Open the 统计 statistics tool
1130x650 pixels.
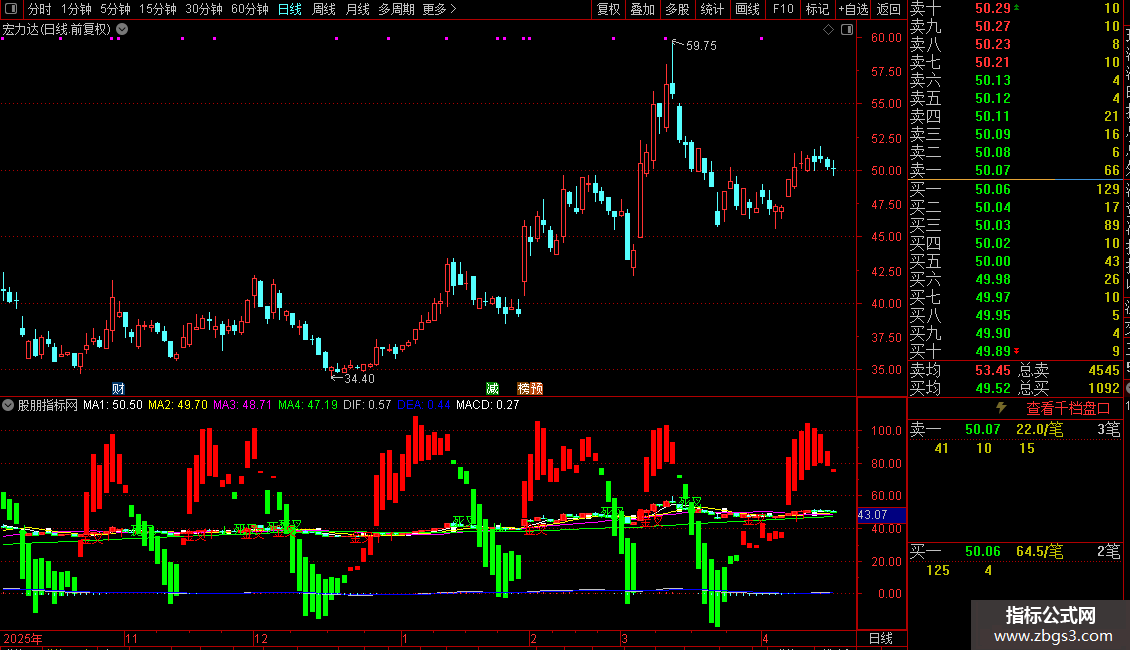(x=712, y=9)
